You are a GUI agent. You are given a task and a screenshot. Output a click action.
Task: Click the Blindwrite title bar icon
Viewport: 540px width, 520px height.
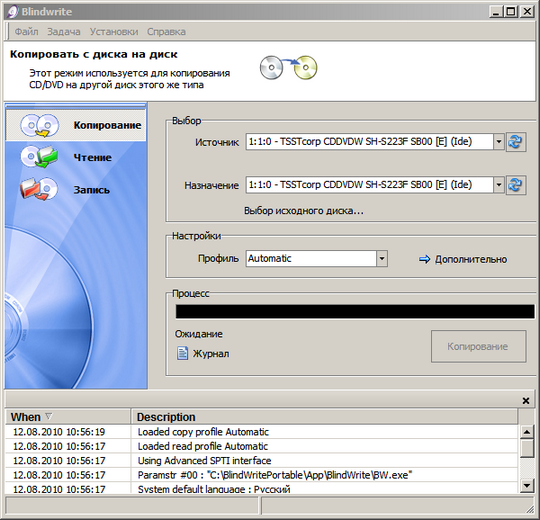12,12
